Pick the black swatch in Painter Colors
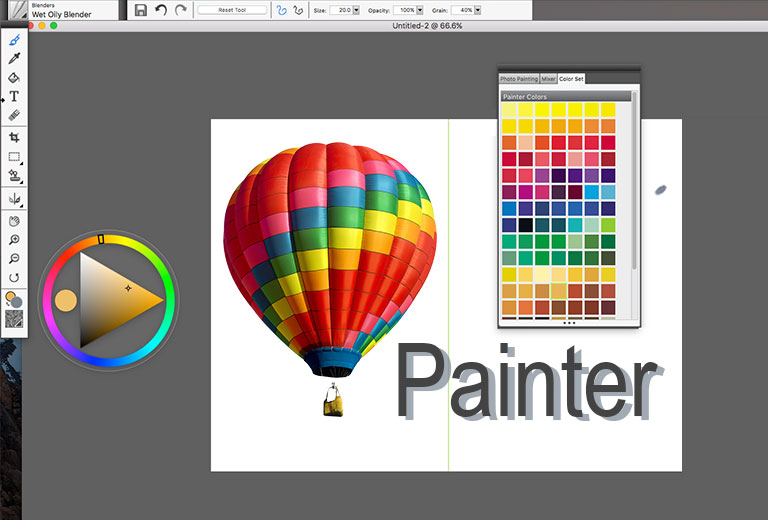Viewport: 768px width, 520px height. [526, 225]
